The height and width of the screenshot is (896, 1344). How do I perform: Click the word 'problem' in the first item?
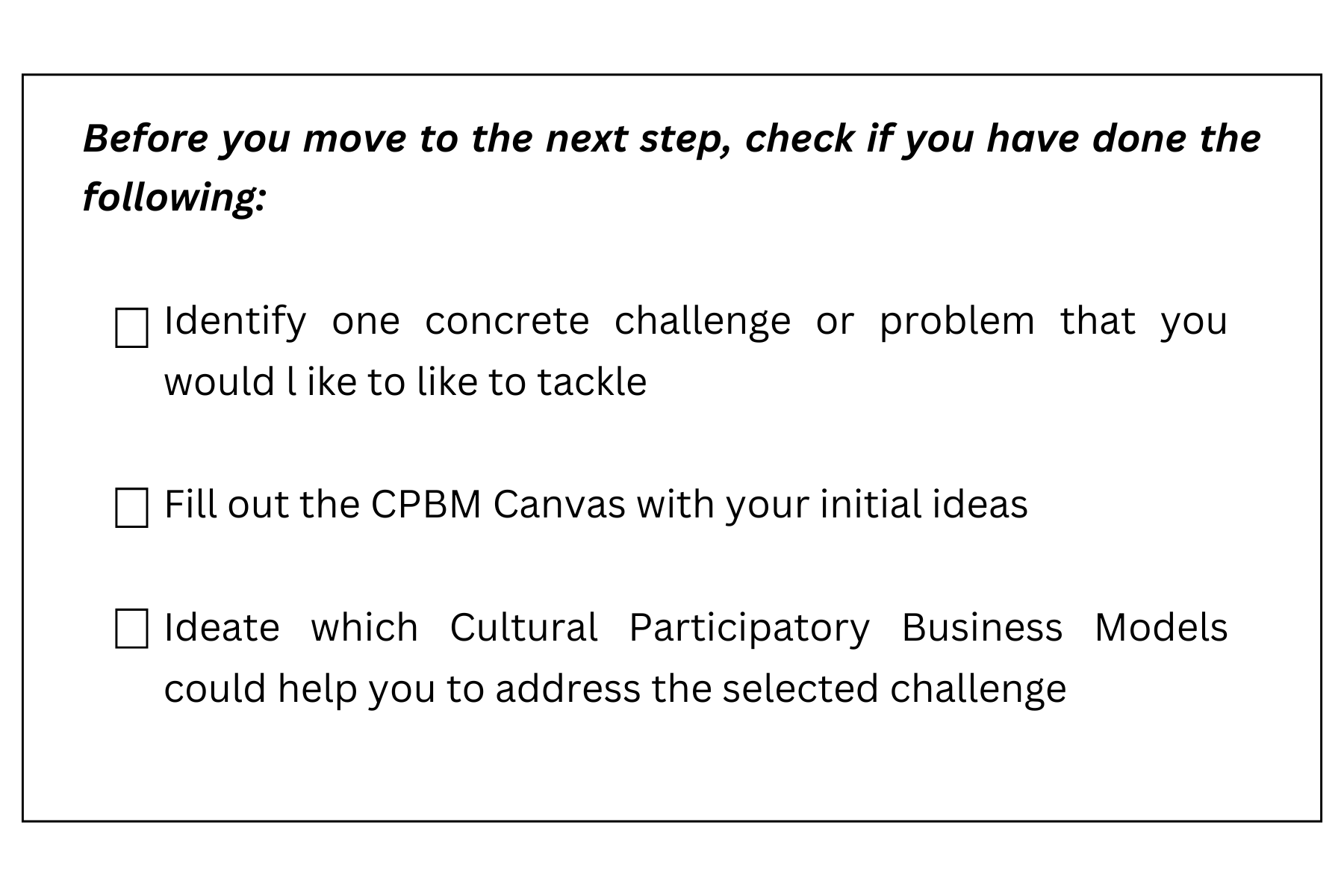956,322
